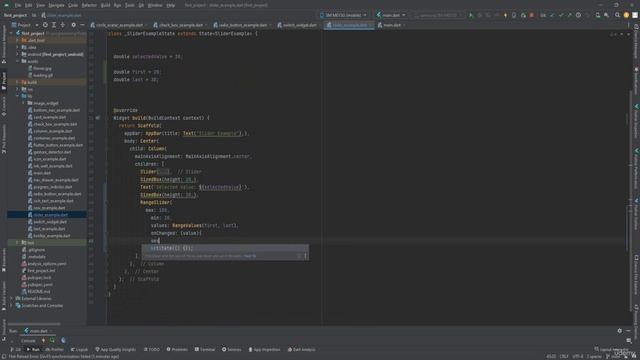The height and width of the screenshot is (360, 640).
Task: Expand the build folder
Action: [x=17, y=82]
